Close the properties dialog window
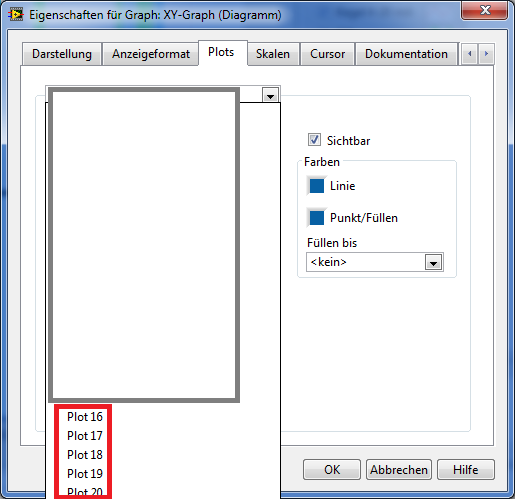515x499 pixels. 485,10
